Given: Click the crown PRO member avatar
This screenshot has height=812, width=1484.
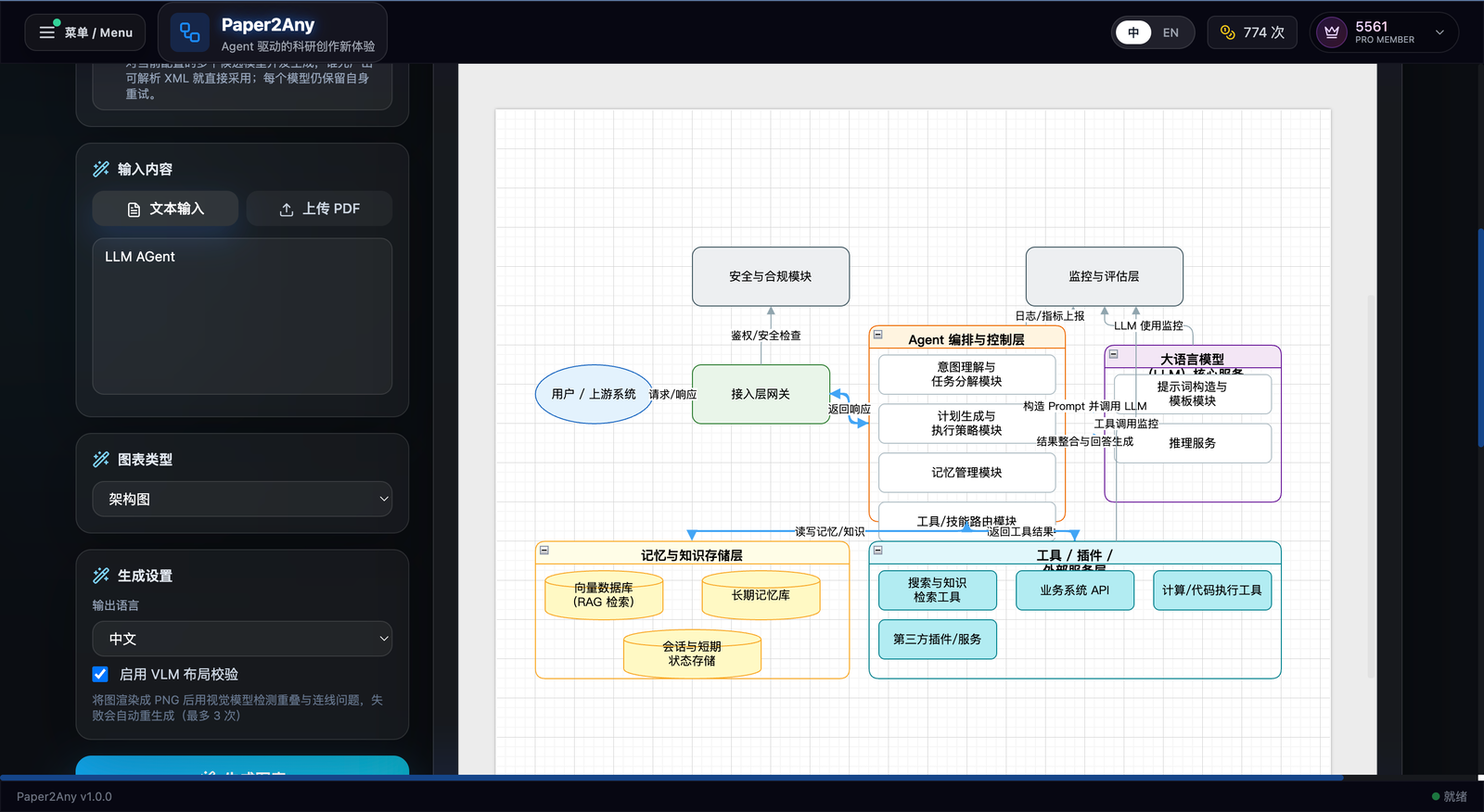Looking at the screenshot, I should coord(1332,32).
